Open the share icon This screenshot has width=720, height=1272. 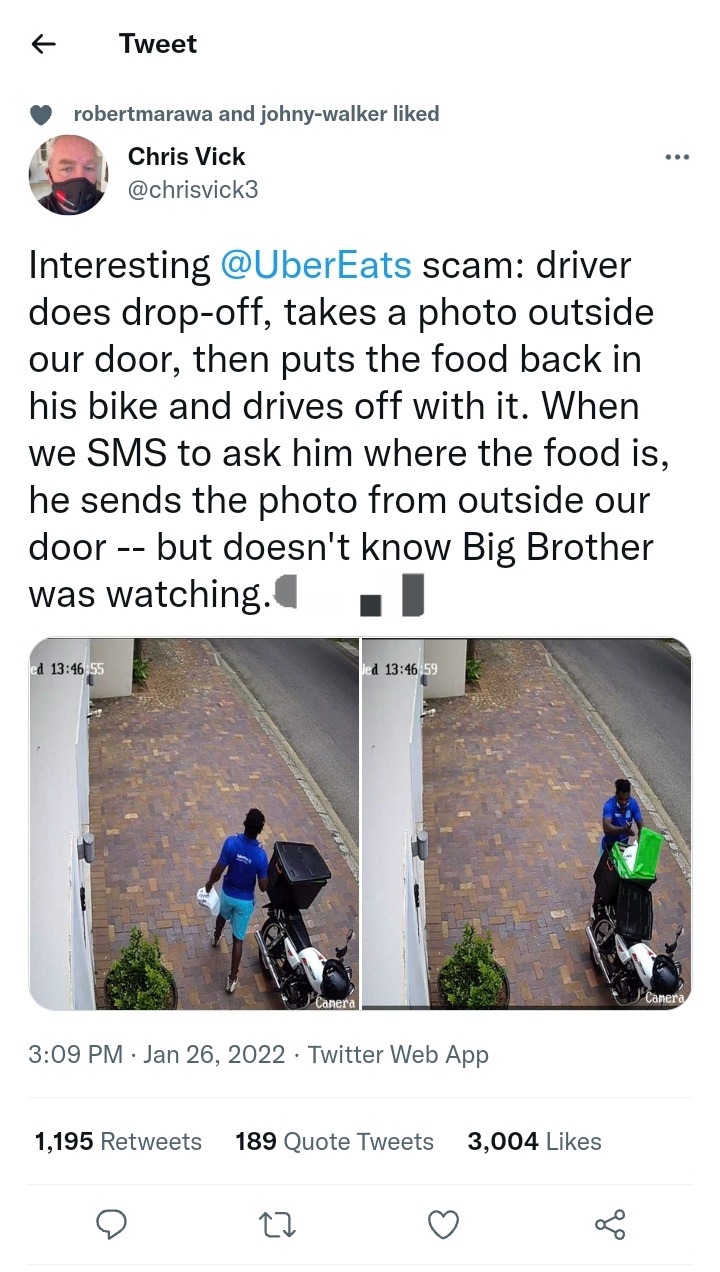click(x=609, y=1224)
